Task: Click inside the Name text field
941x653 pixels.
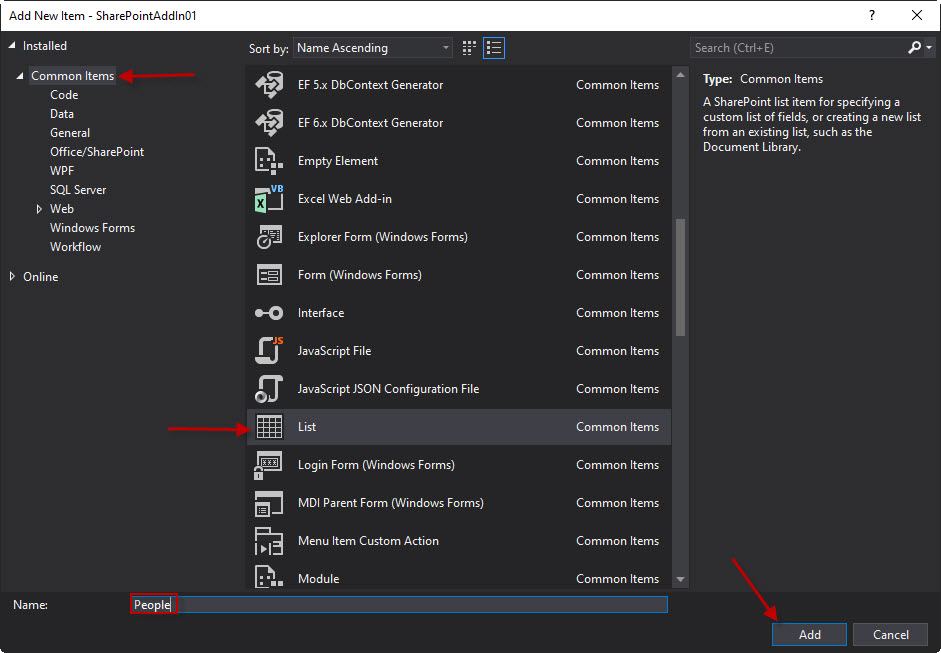Action: 398,604
